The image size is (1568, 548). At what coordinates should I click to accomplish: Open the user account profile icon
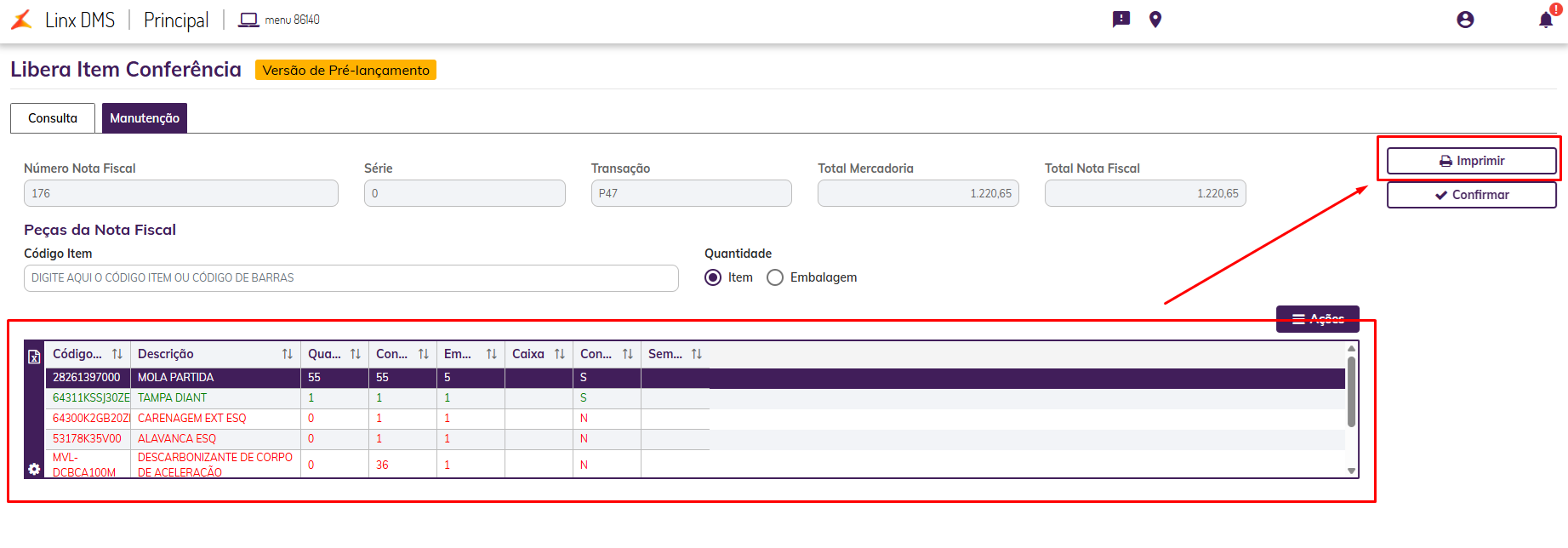[x=1465, y=20]
